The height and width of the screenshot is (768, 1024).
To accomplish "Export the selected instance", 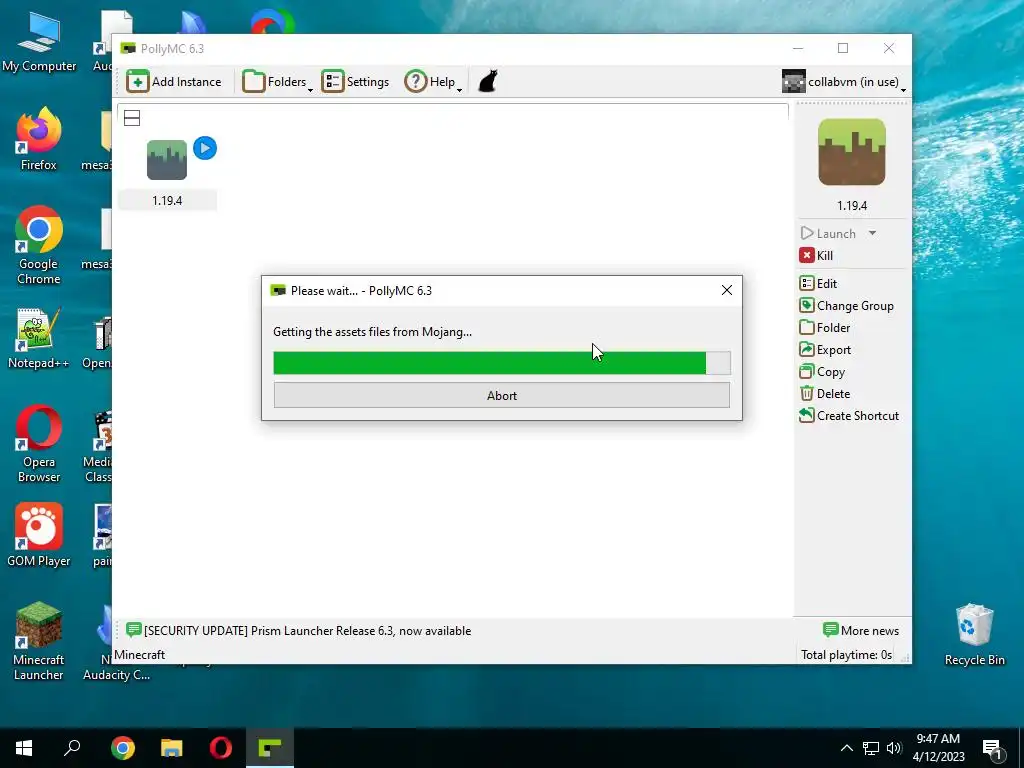I will [825, 350].
